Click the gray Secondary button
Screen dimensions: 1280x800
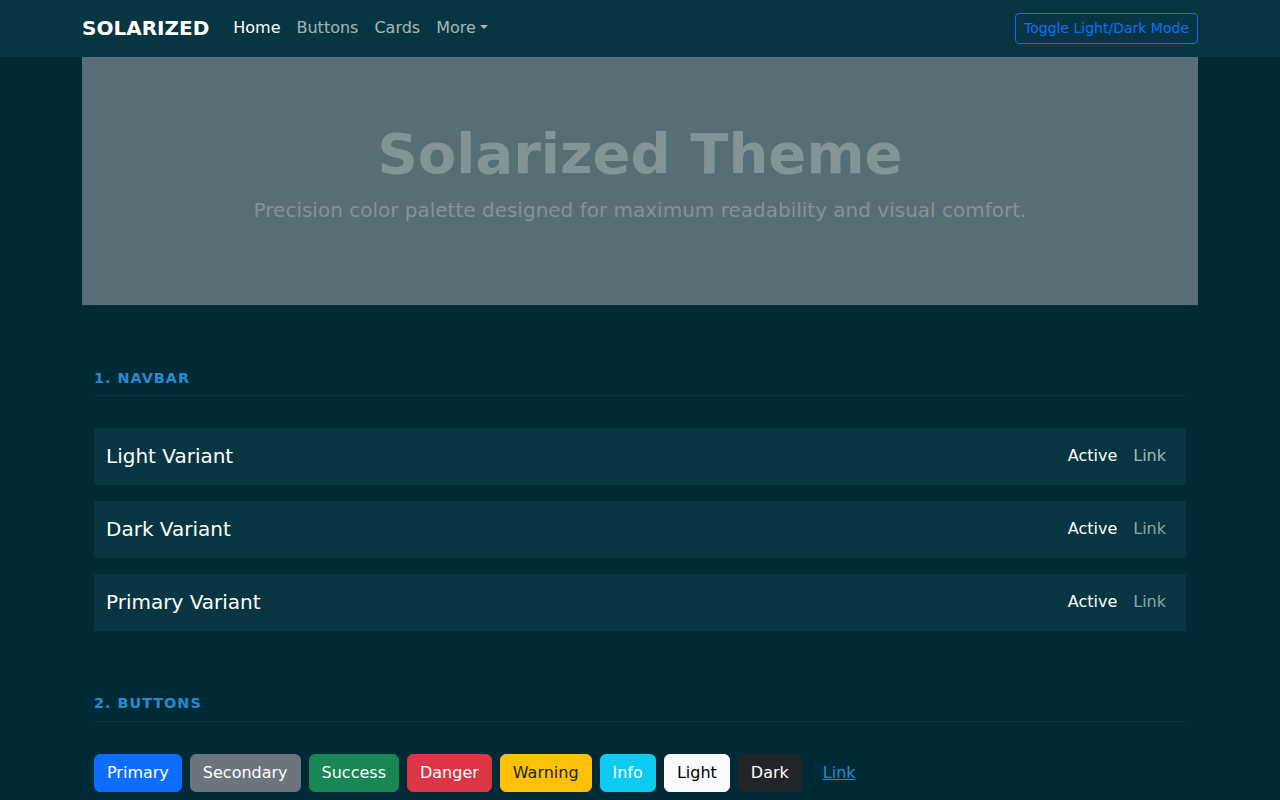(245, 773)
